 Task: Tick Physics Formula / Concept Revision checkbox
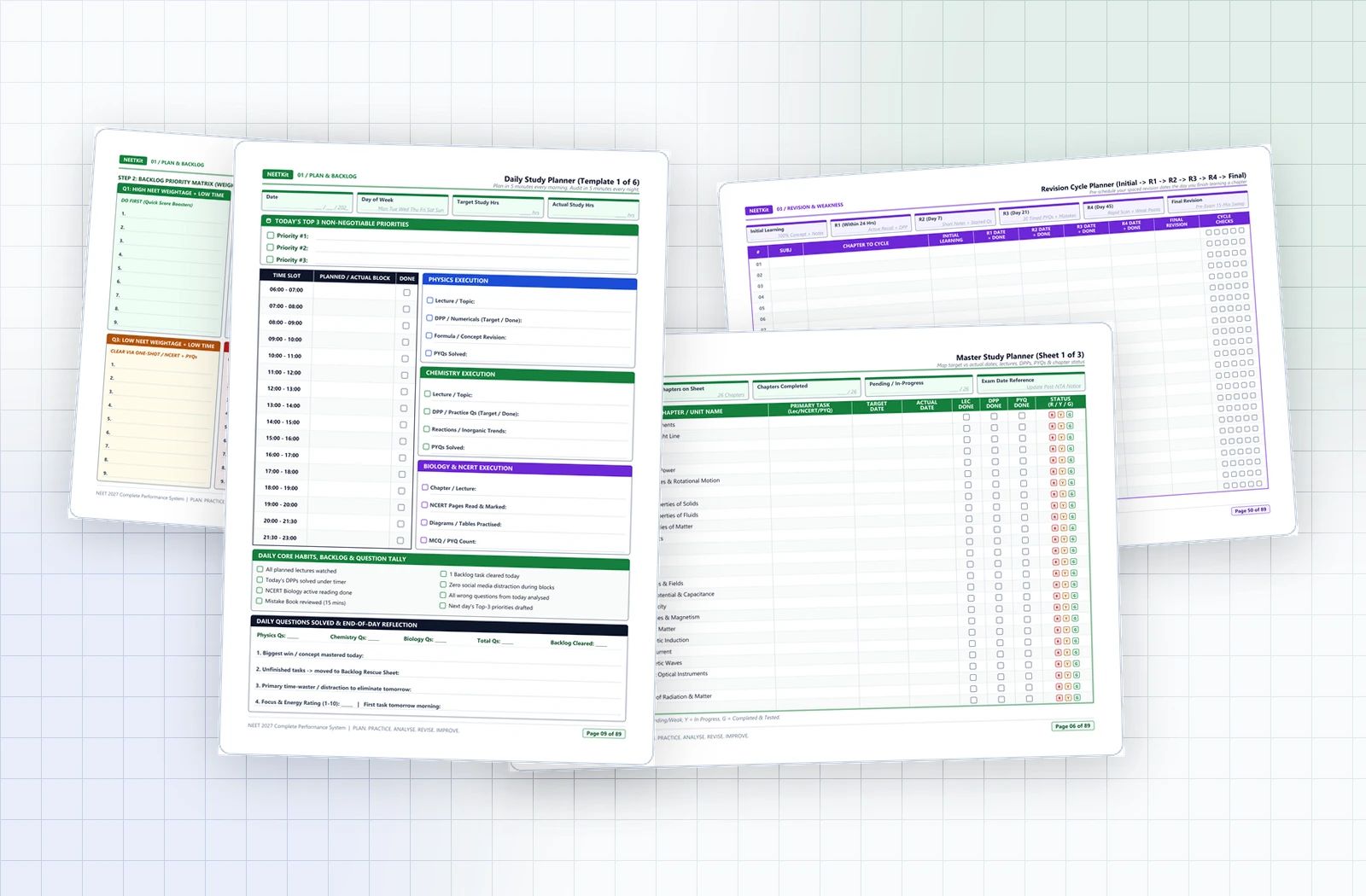point(429,335)
